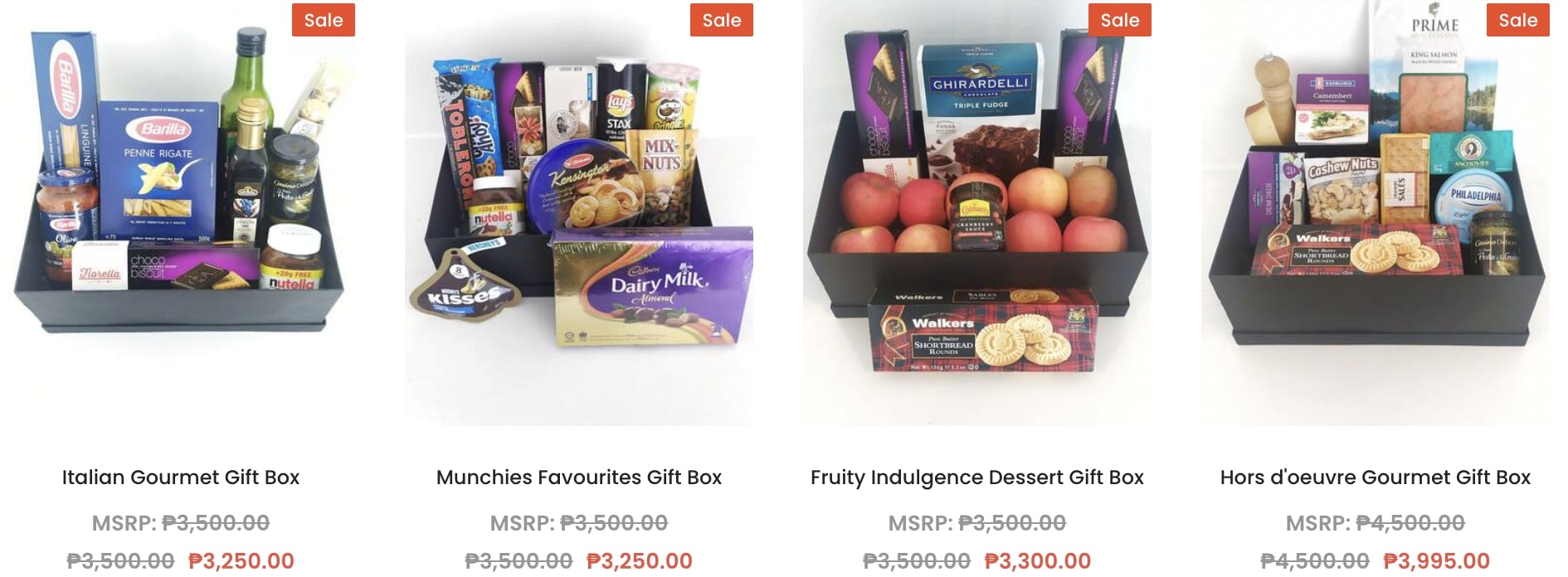Open the Munchies Favourites Gift Box product image

pos(579,213)
